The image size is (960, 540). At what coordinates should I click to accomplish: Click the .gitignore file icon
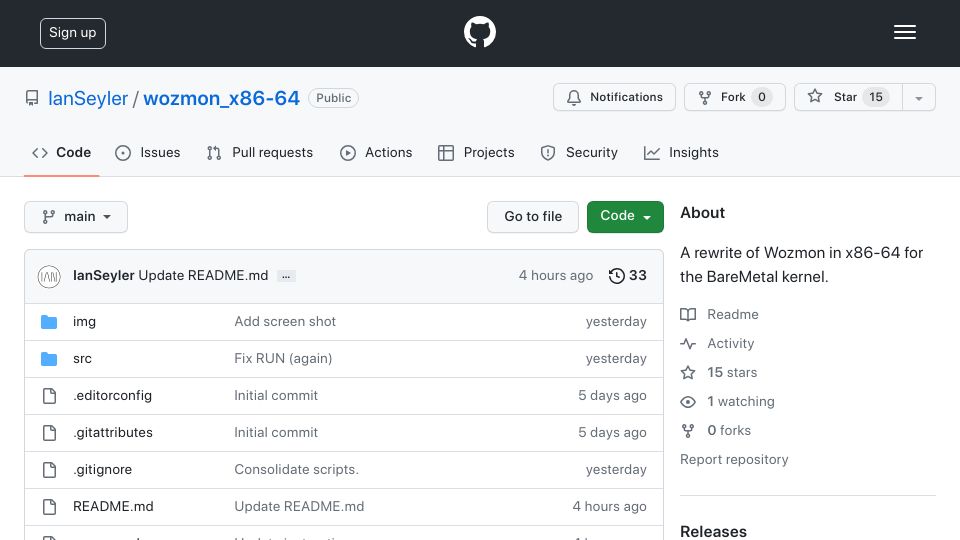click(x=50, y=470)
